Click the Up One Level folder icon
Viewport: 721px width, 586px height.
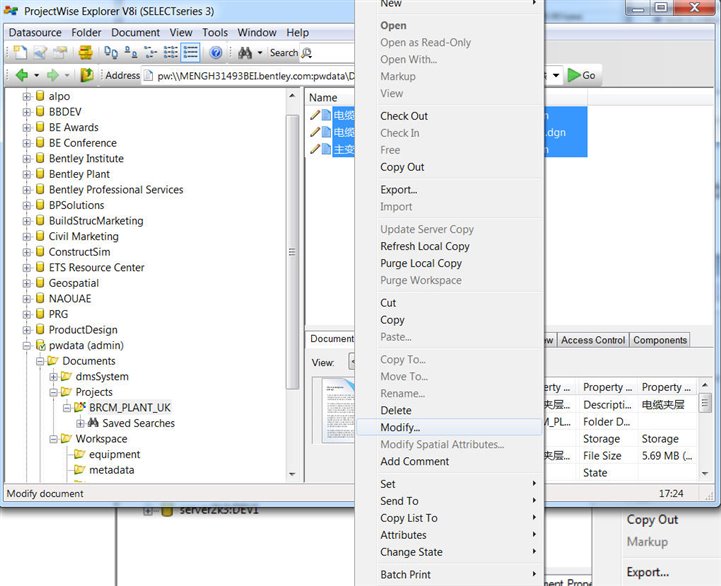[87, 75]
